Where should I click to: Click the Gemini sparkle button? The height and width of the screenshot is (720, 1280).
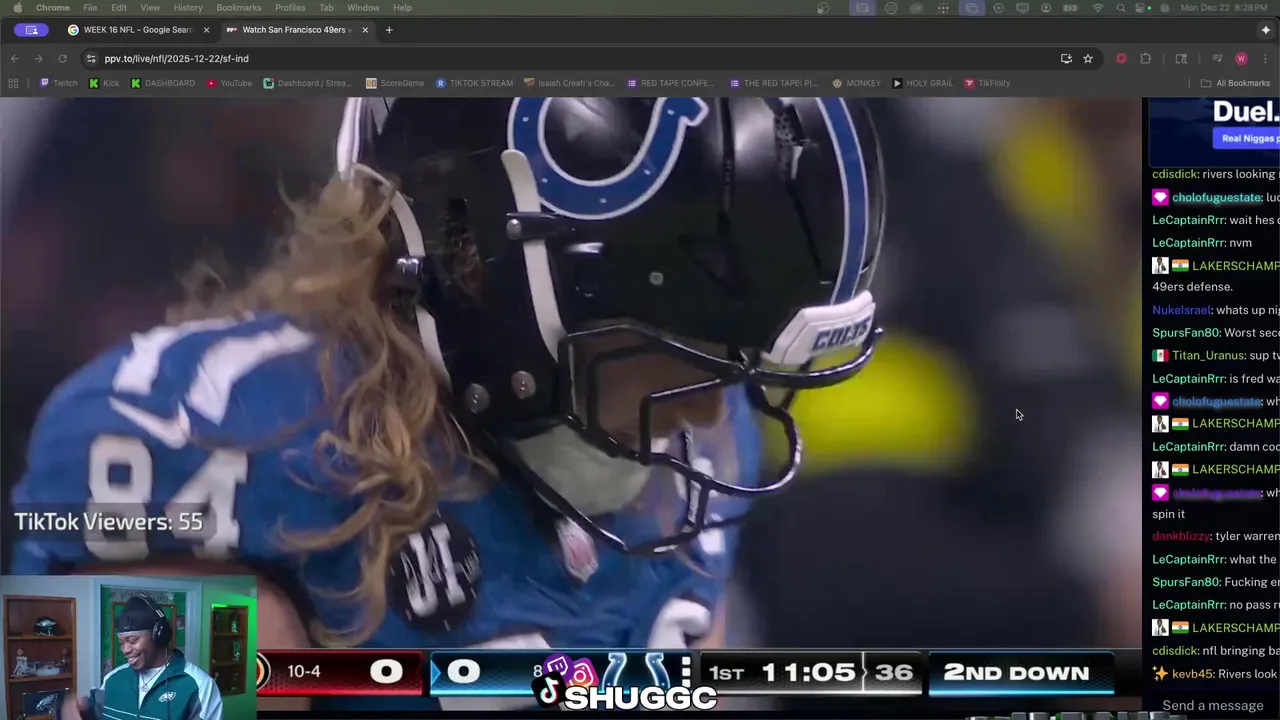(1265, 30)
